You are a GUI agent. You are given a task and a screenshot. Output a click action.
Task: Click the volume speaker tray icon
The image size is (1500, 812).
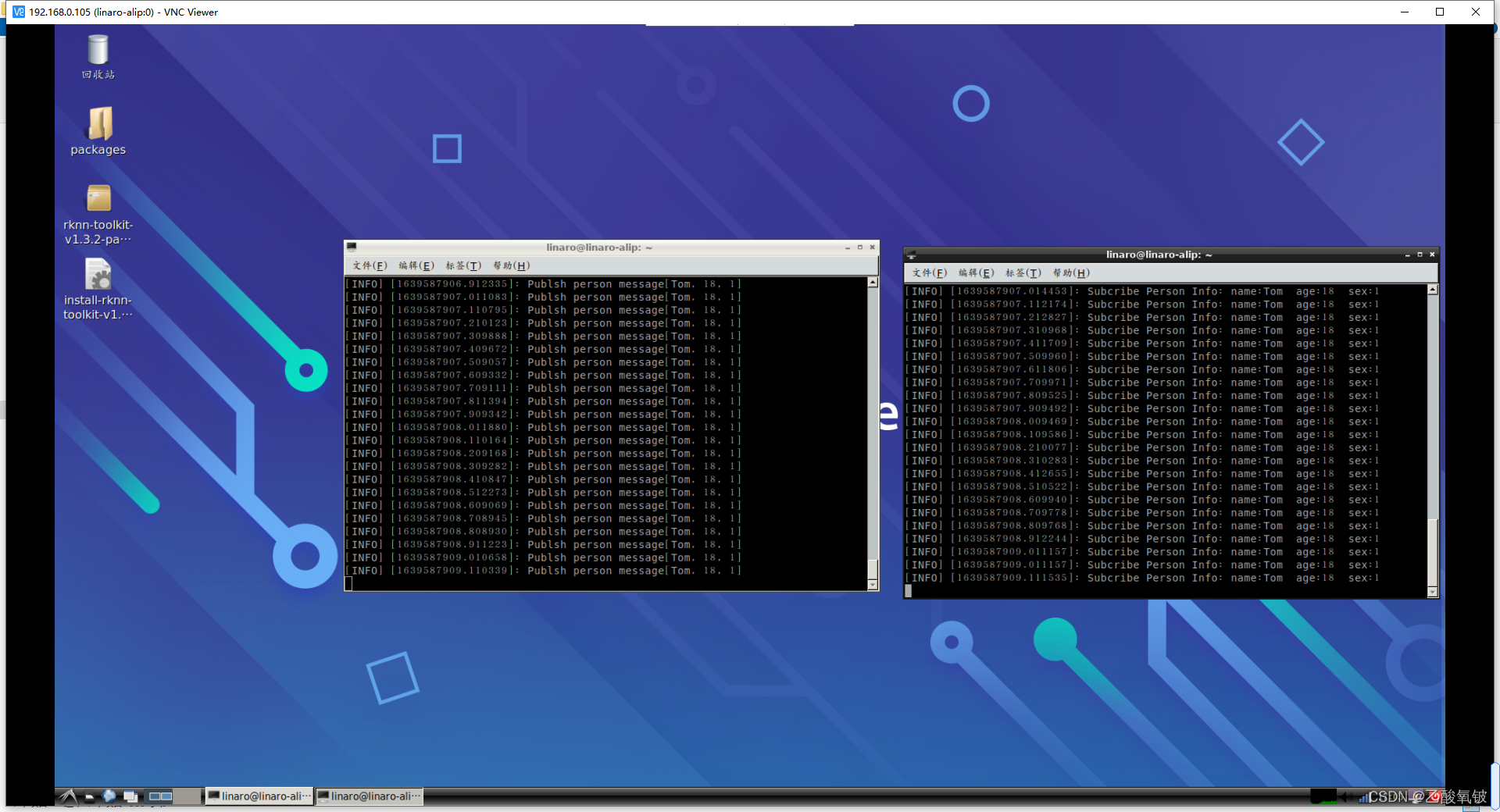tap(1346, 796)
